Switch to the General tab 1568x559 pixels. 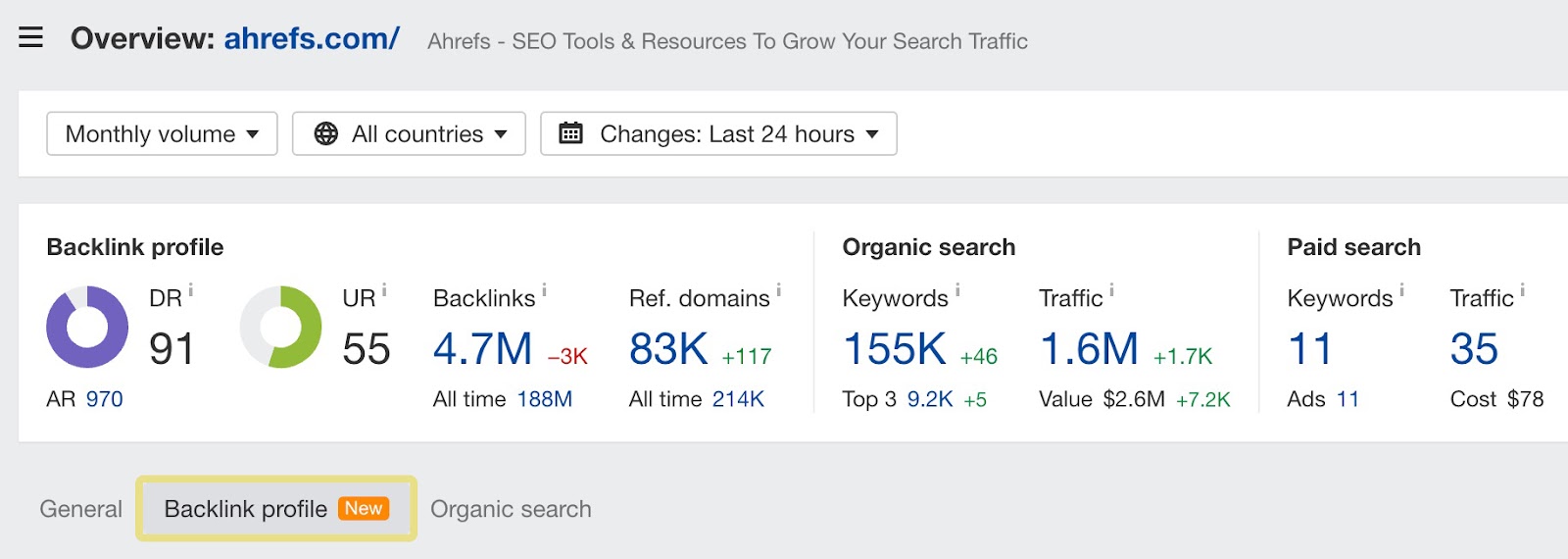(x=81, y=509)
